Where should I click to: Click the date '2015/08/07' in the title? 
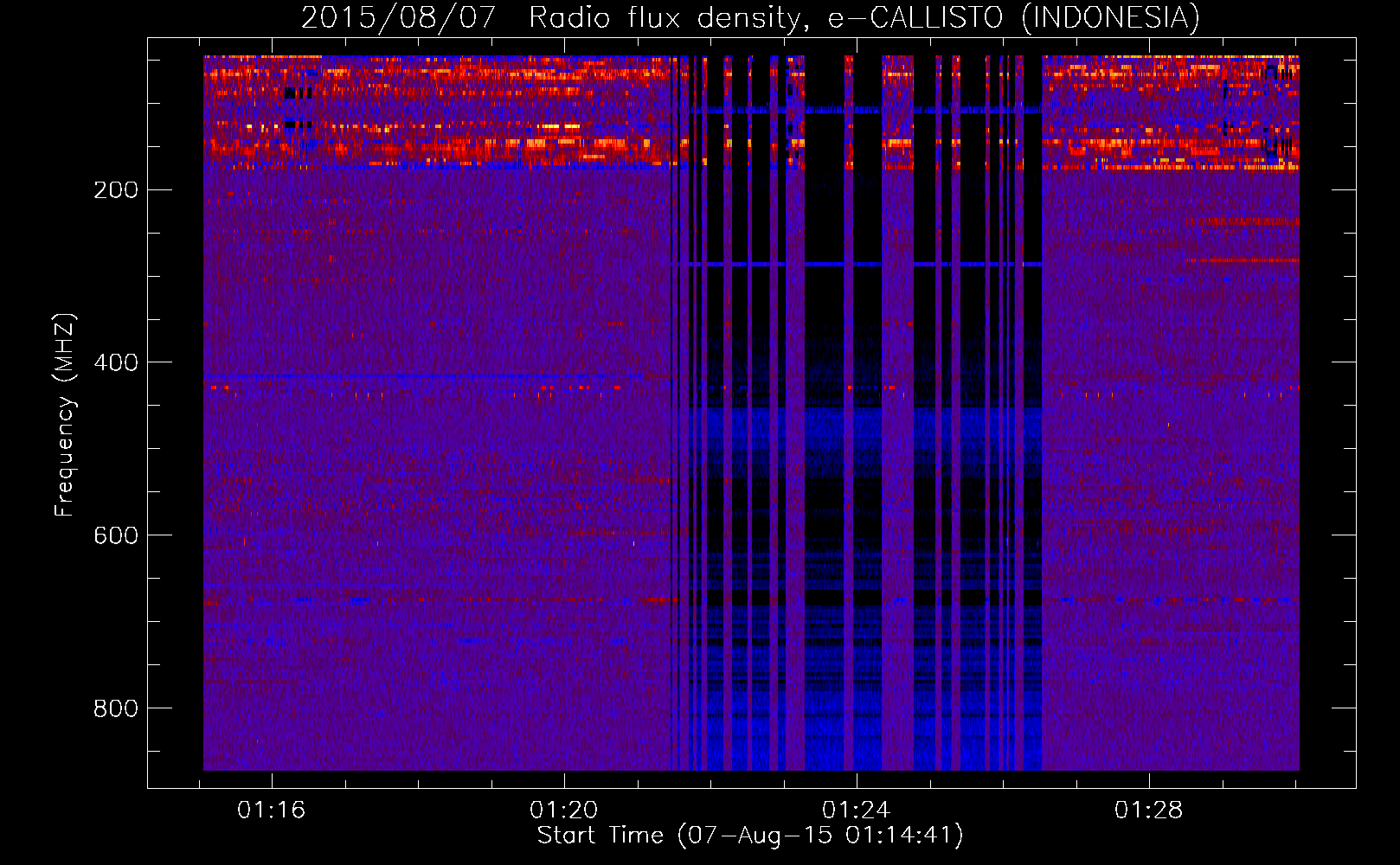click(x=398, y=17)
